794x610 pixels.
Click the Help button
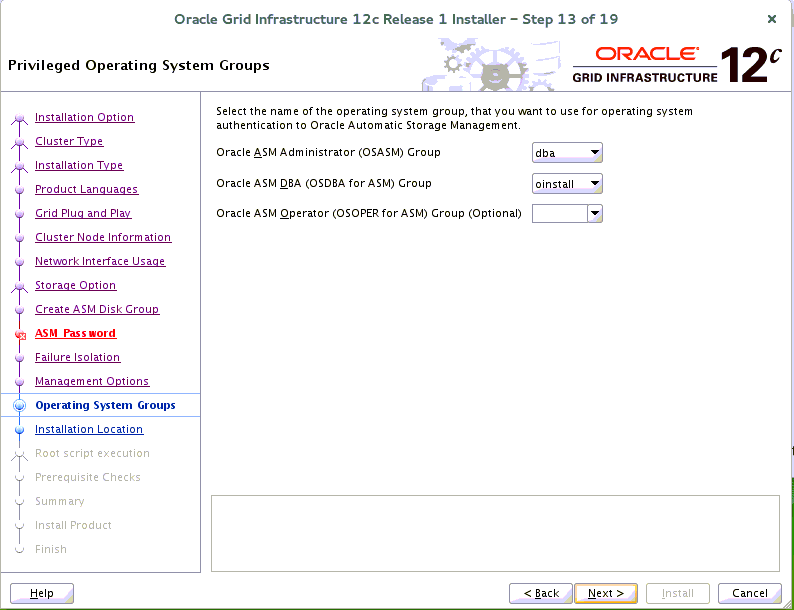tap(42, 593)
